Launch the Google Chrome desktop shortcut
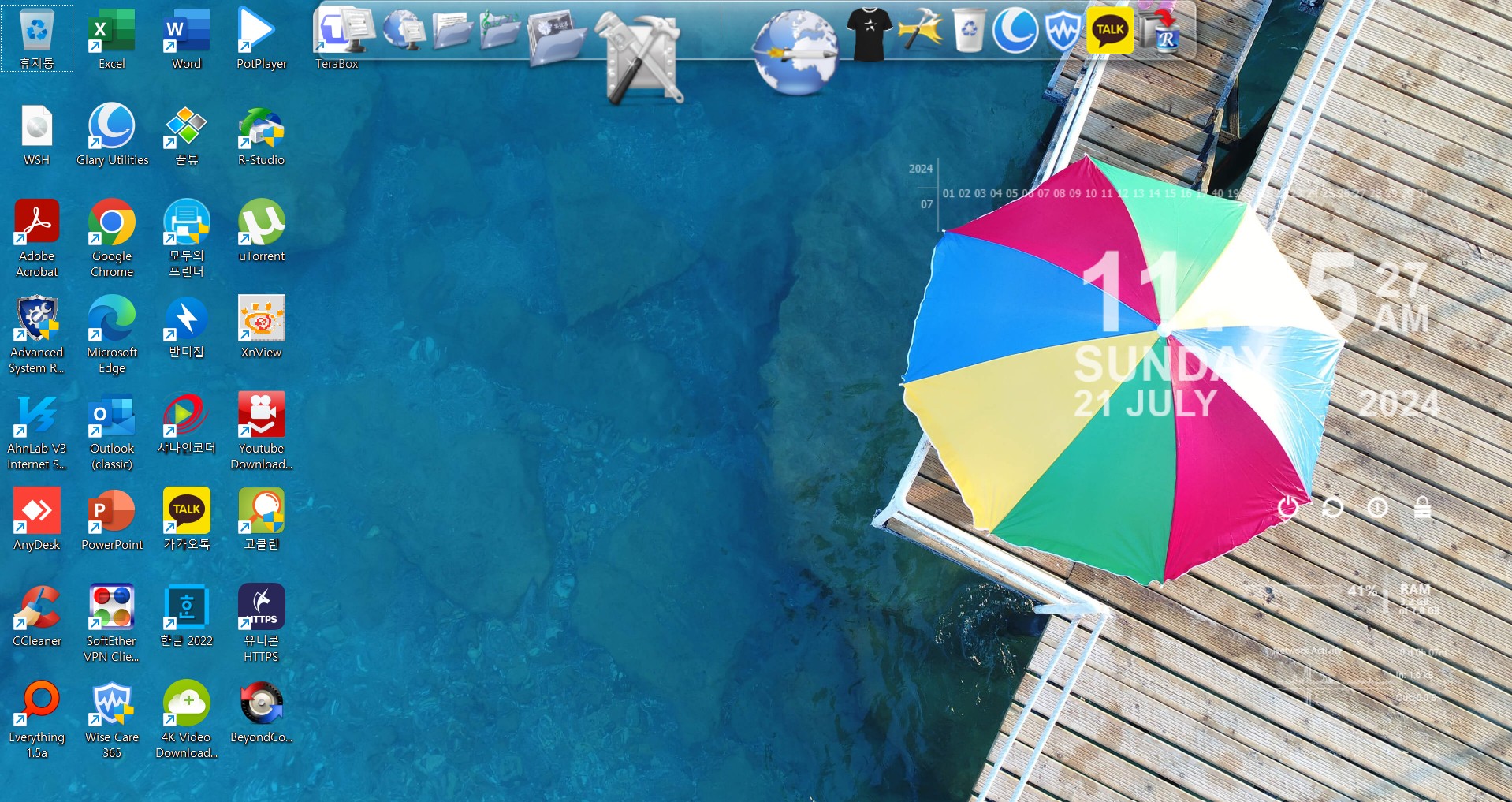Viewport: 1512px width, 802px height. (112, 238)
